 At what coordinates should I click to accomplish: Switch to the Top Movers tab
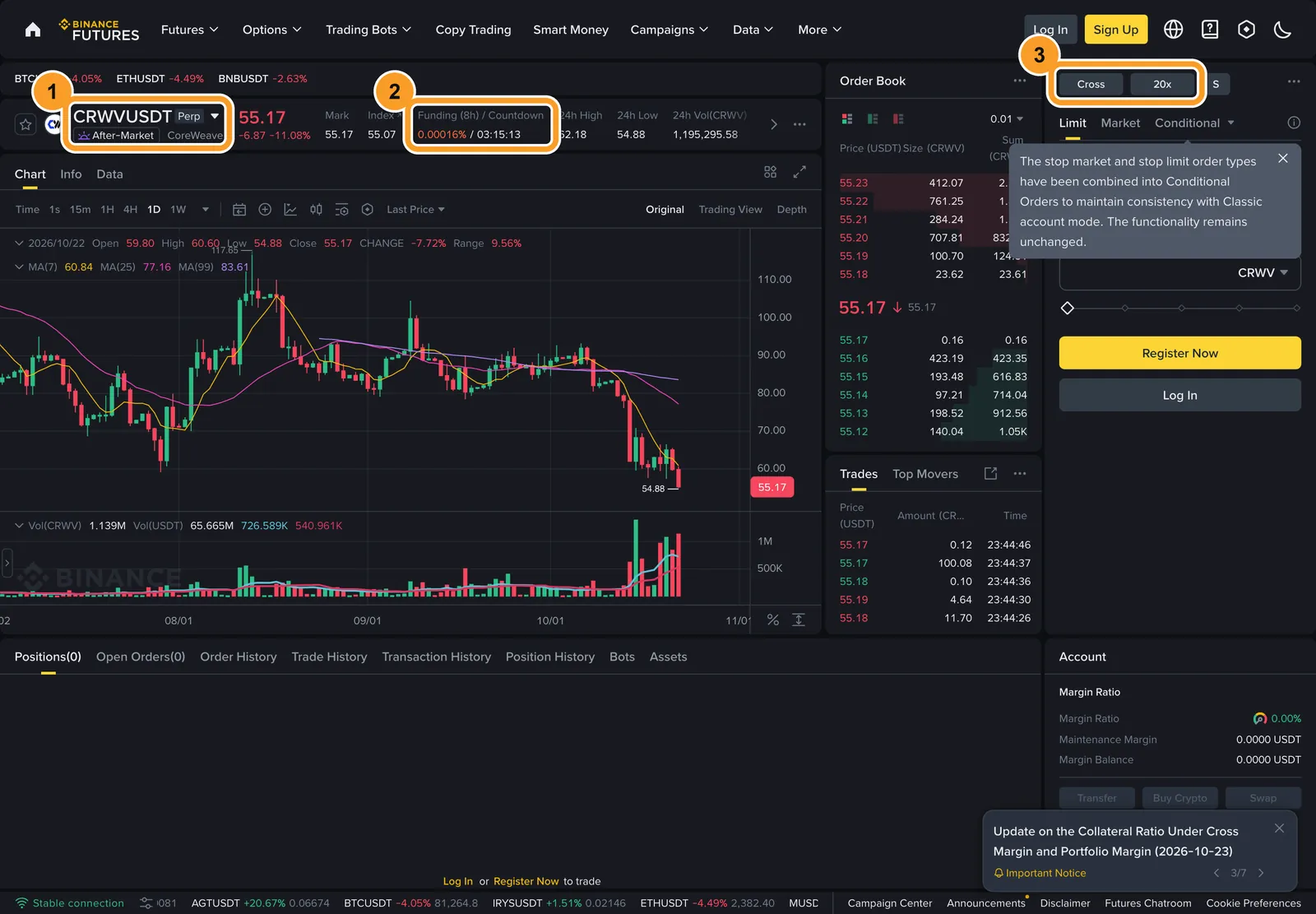click(x=925, y=474)
